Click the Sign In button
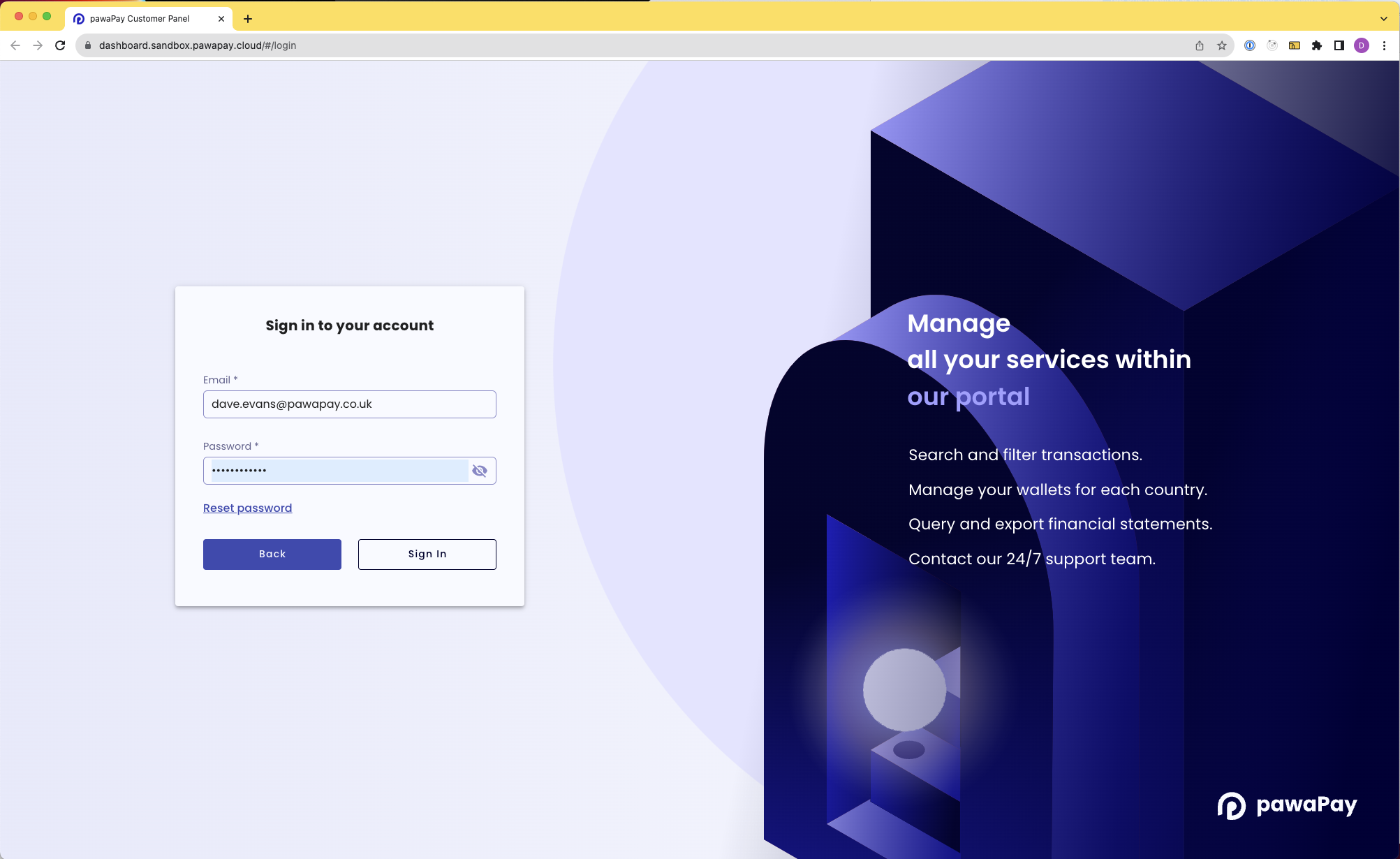This screenshot has height=859, width=1400. pyautogui.click(x=427, y=554)
